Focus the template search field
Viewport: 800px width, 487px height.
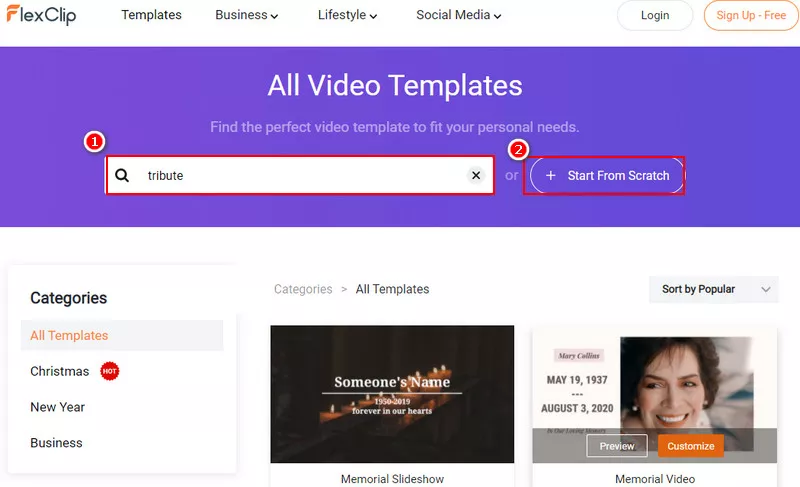tap(300, 175)
